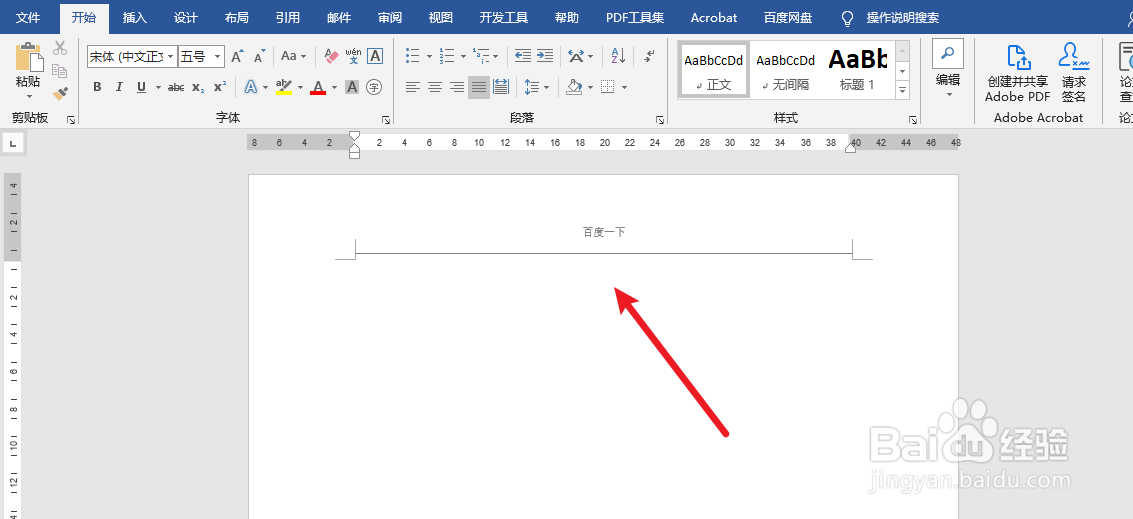
Task: Switch to the 审阅 Review tab
Action: 389,17
